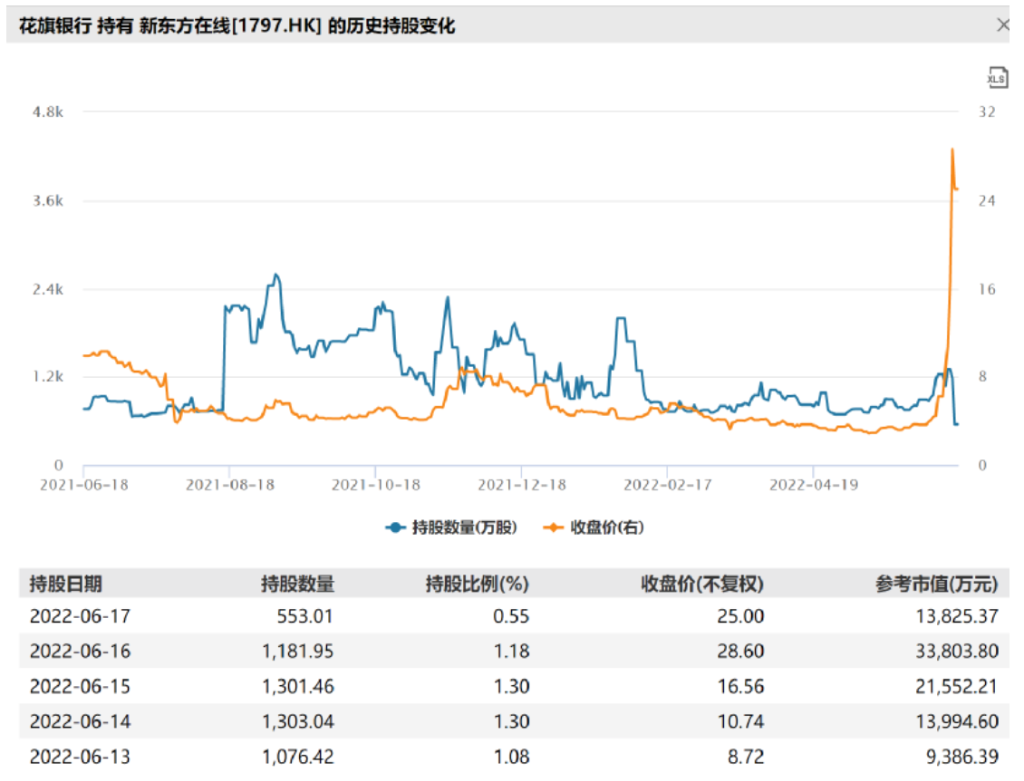Click closing price 28.60
The width and height of the screenshot is (1024, 781).
tap(741, 651)
